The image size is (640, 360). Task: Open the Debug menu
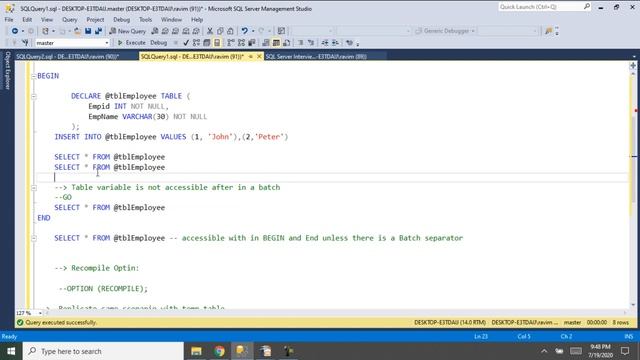tap(121, 20)
